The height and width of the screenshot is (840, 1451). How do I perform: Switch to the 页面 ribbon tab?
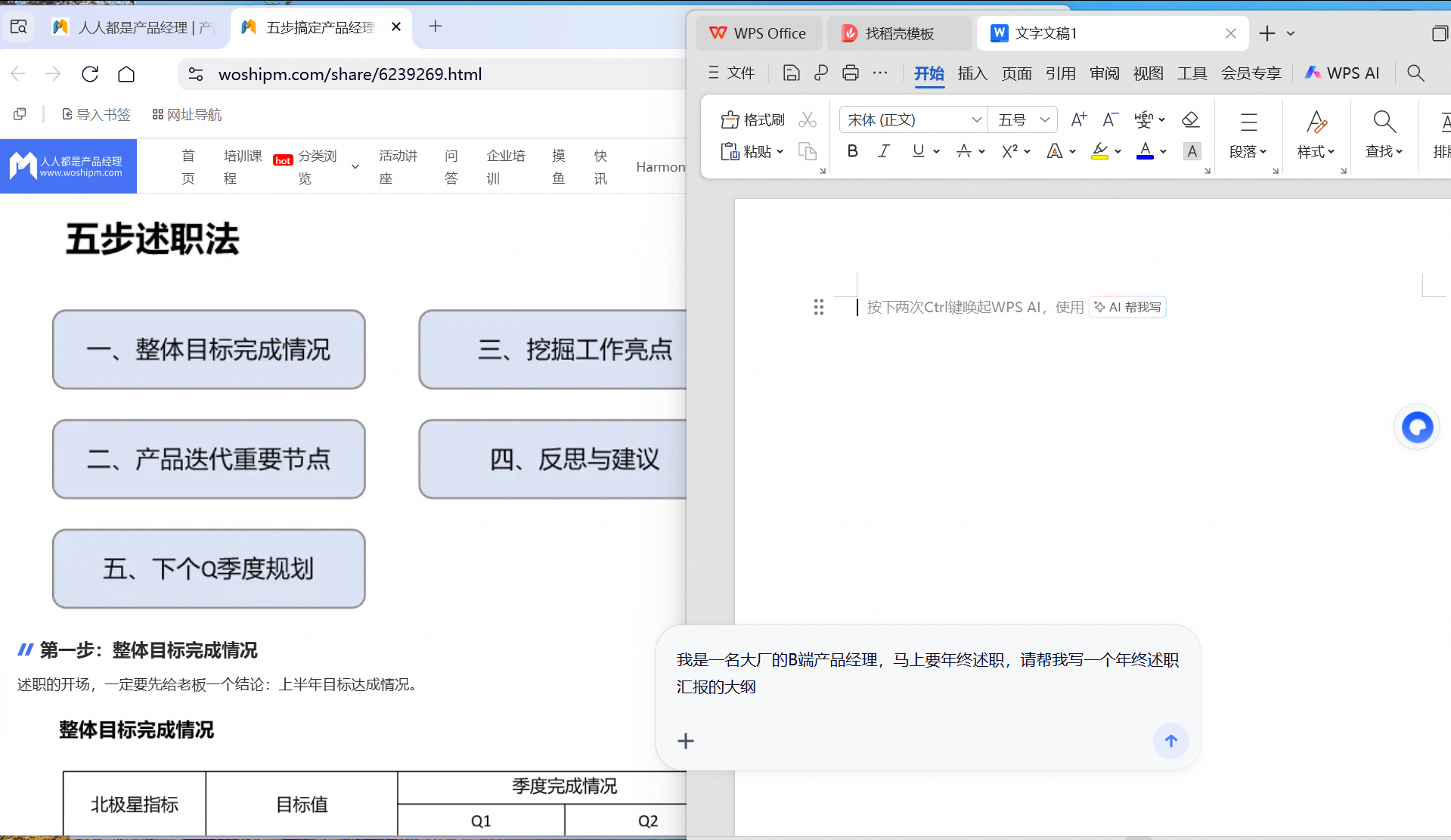[x=1016, y=73]
